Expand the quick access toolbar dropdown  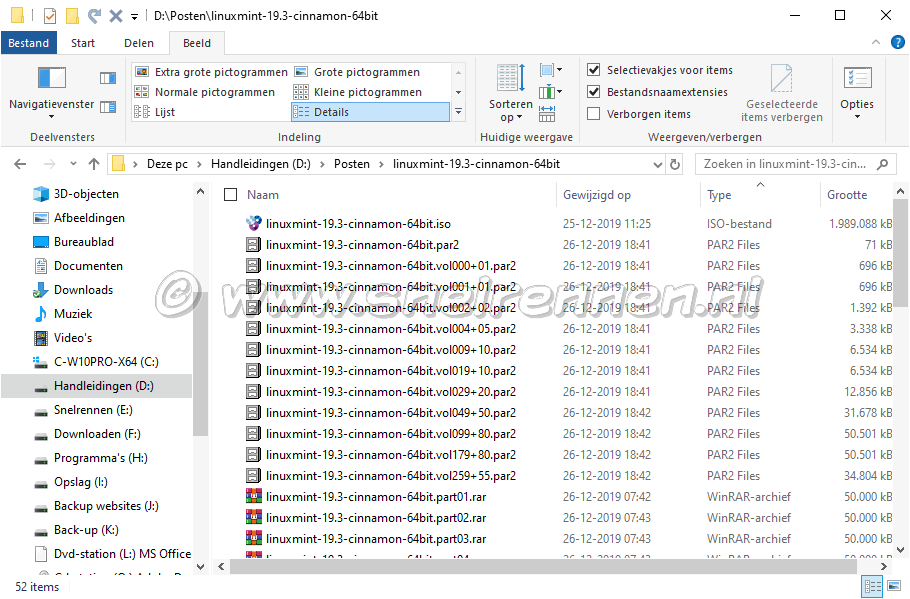(134, 16)
